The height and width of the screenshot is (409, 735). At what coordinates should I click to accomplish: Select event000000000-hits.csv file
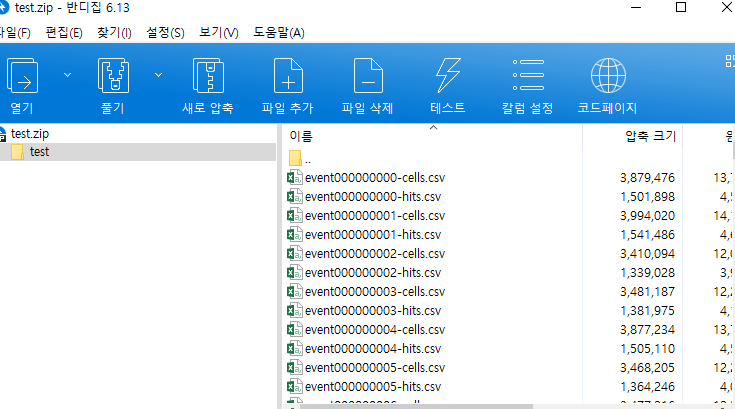373,197
